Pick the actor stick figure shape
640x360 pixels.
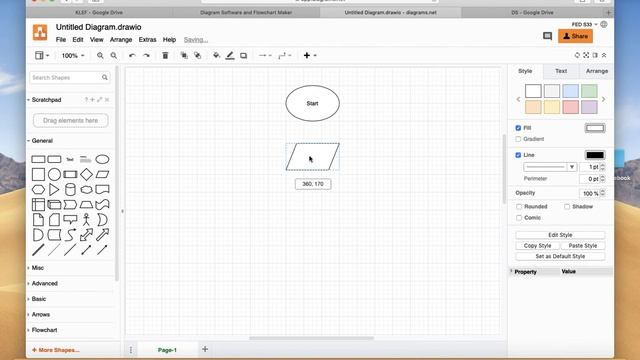pyautogui.click(x=86, y=220)
